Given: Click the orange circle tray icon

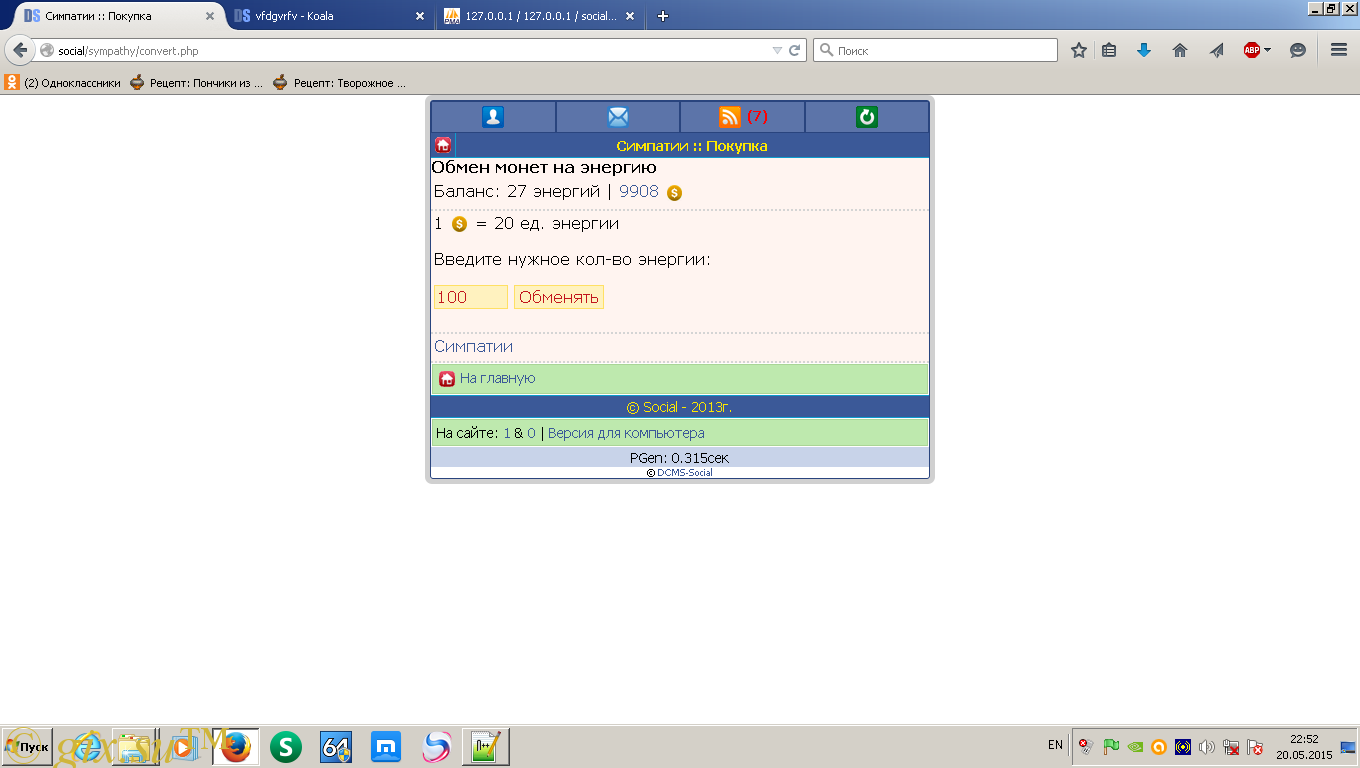Looking at the screenshot, I should [1159, 746].
